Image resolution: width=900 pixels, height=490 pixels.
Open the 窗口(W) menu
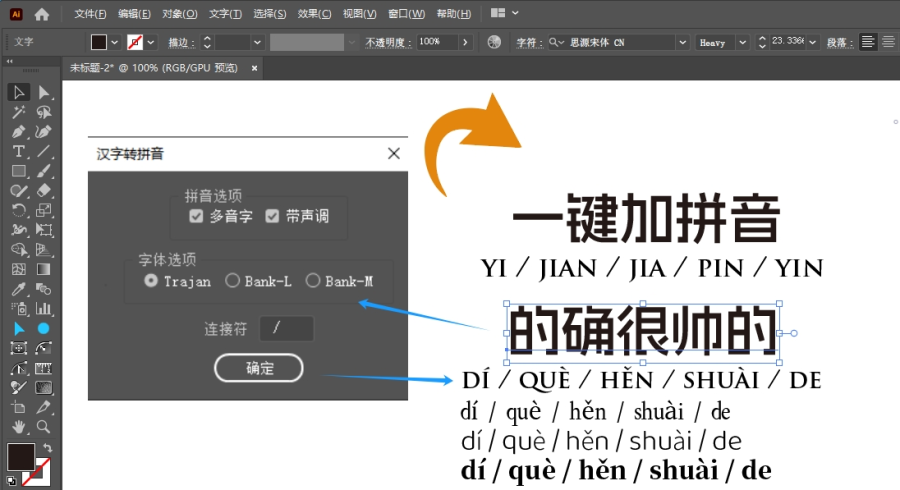coord(406,14)
